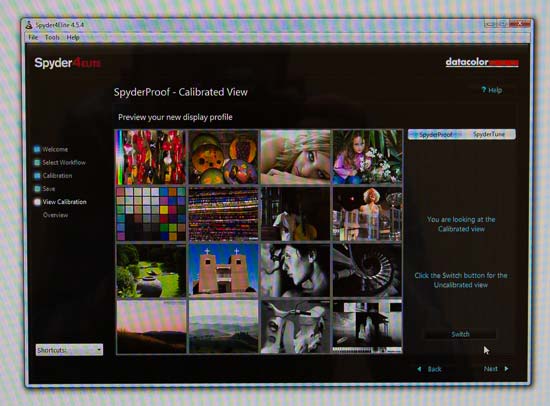
Task: Open the Shortcuts dropdown
Action: [69, 350]
